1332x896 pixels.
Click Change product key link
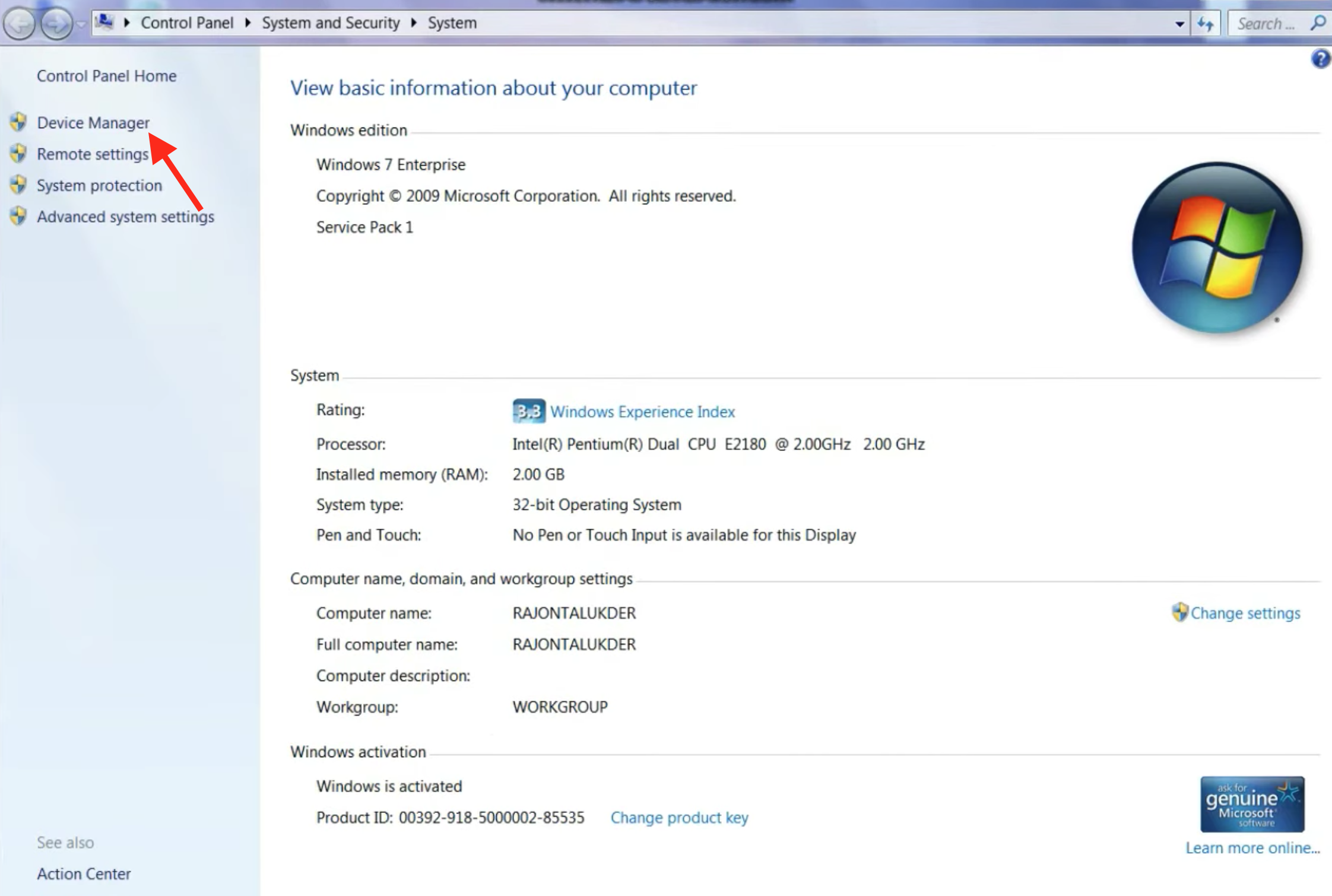[679, 818]
